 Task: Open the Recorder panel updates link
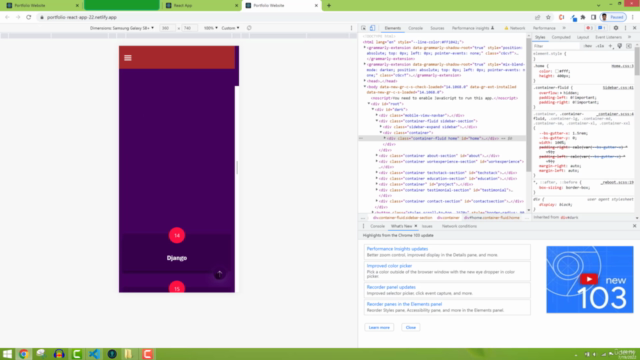[391, 287]
